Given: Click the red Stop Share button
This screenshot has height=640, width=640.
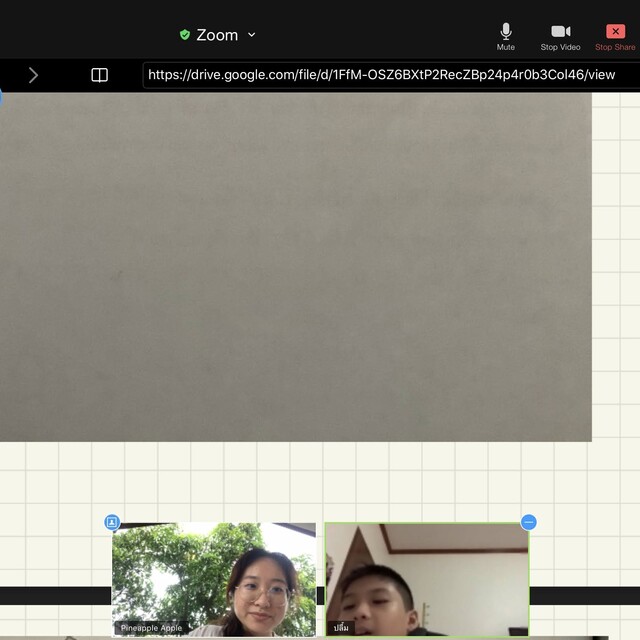Looking at the screenshot, I should pos(615,37).
